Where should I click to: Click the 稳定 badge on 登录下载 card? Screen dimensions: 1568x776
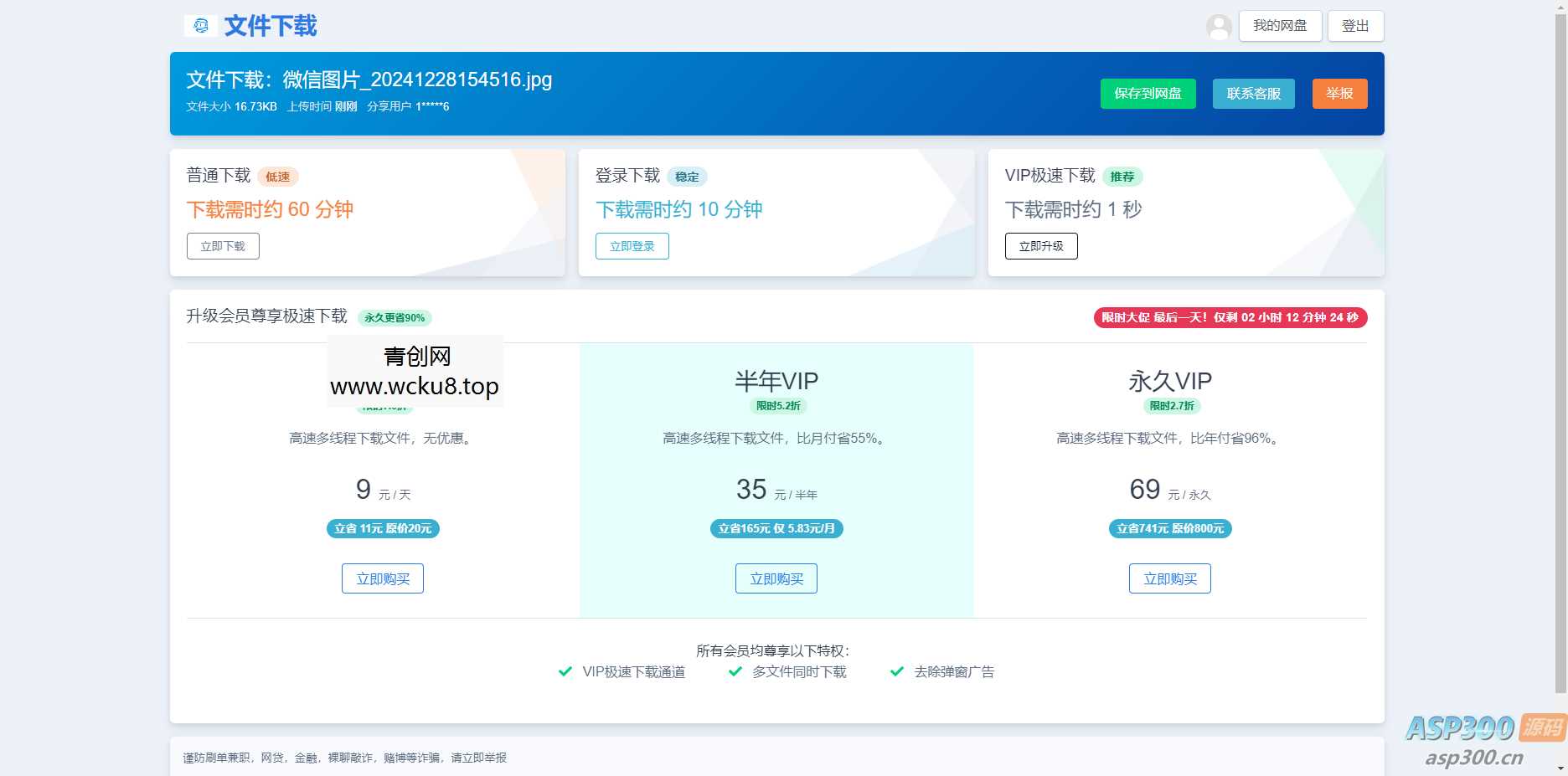687,177
